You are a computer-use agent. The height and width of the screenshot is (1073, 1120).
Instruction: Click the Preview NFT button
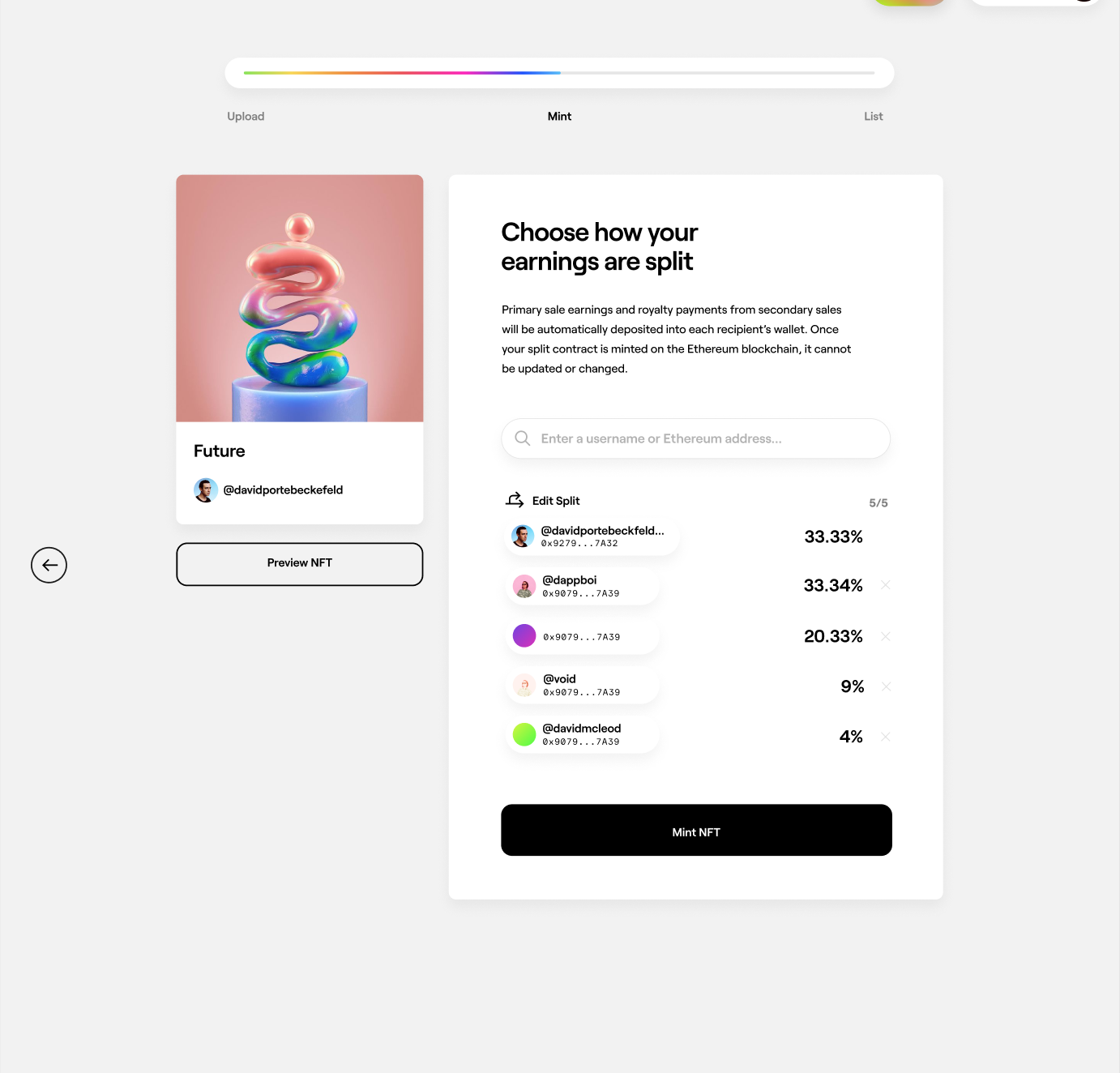(x=300, y=564)
